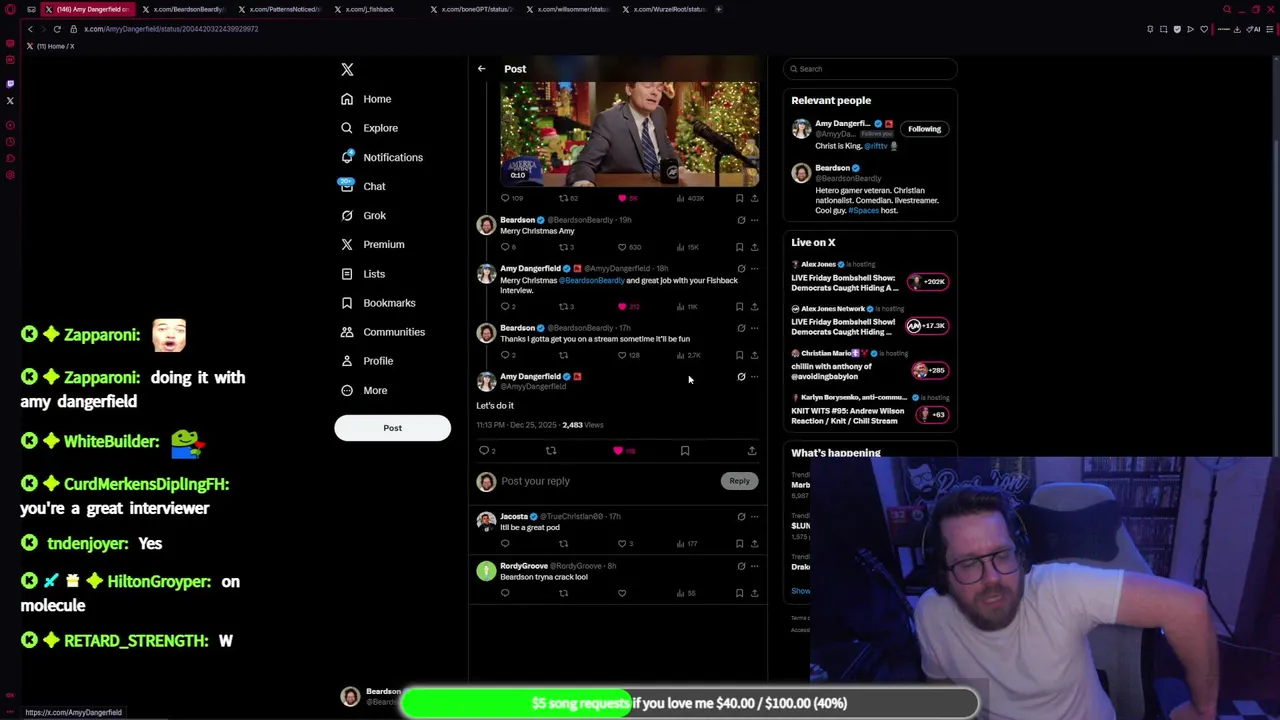Open Home in X sidebar
This screenshot has width=1280, height=720.
click(366, 99)
